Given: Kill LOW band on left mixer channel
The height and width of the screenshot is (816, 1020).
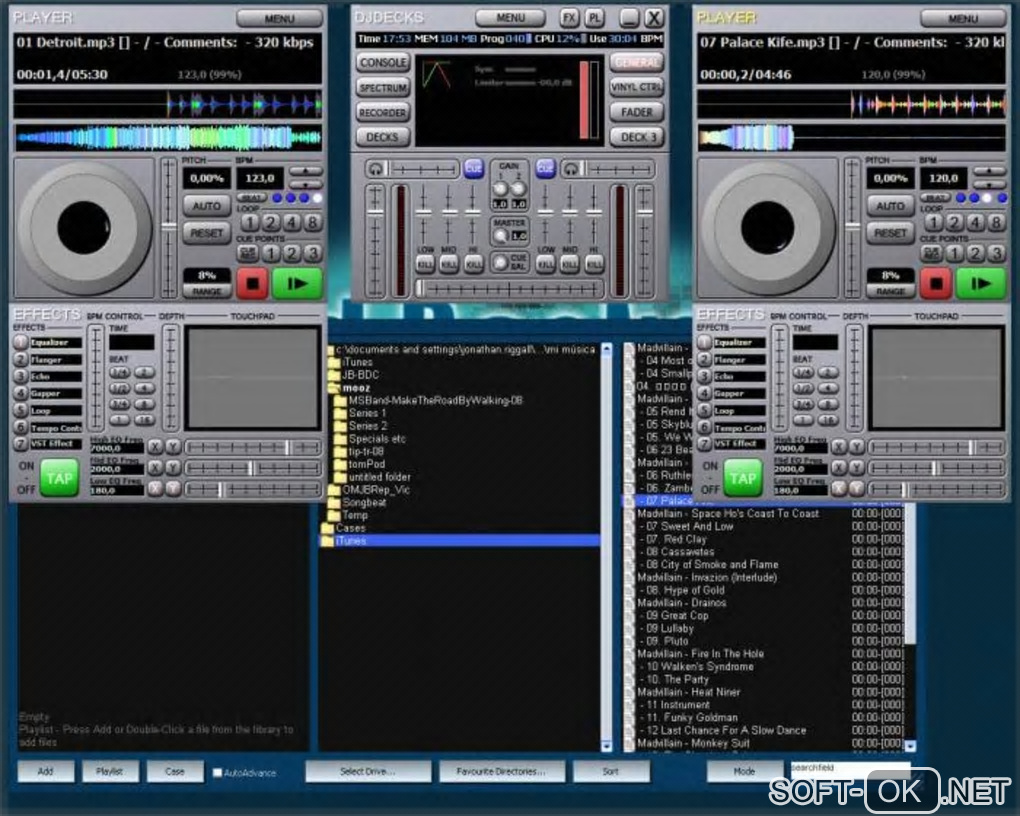Looking at the screenshot, I should pos(425,264).
